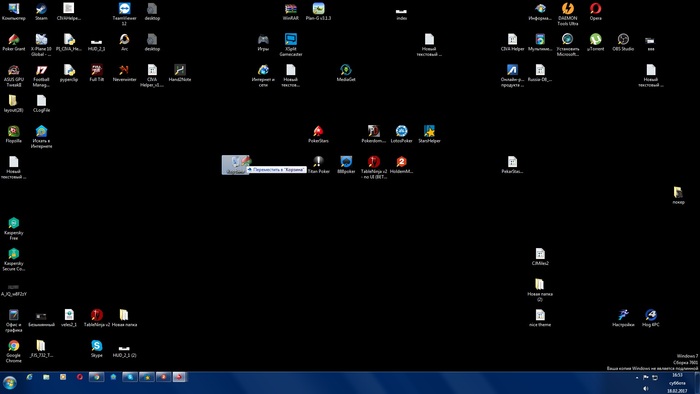The width and height of the screenshot is (700, 394).
Task: Select the DAEMON Tools Ultra icon
Action: 567,14
